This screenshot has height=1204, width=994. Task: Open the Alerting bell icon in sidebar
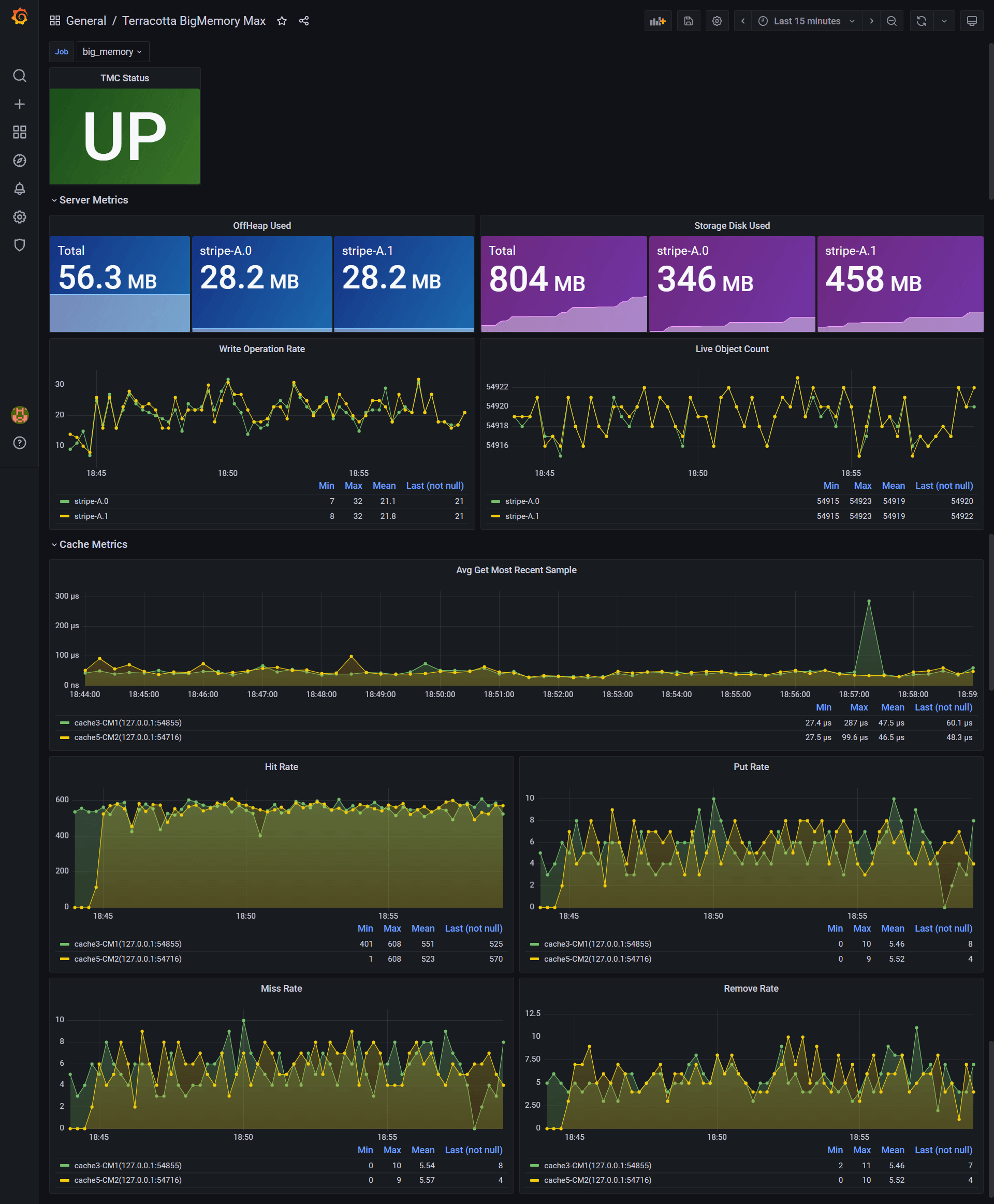20,188
